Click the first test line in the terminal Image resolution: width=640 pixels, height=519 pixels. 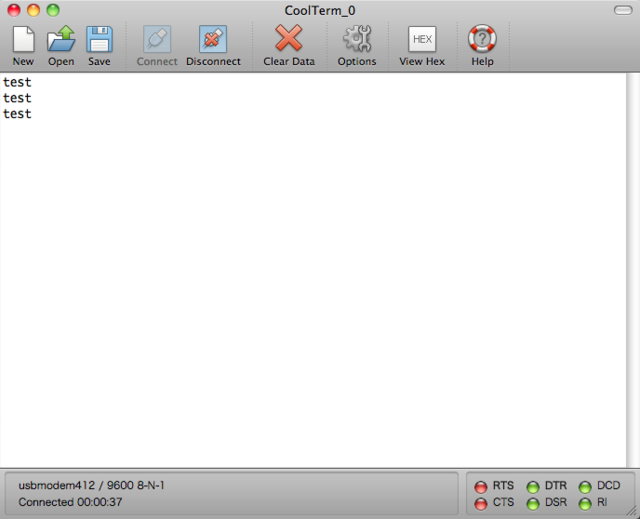coord(17,82)
